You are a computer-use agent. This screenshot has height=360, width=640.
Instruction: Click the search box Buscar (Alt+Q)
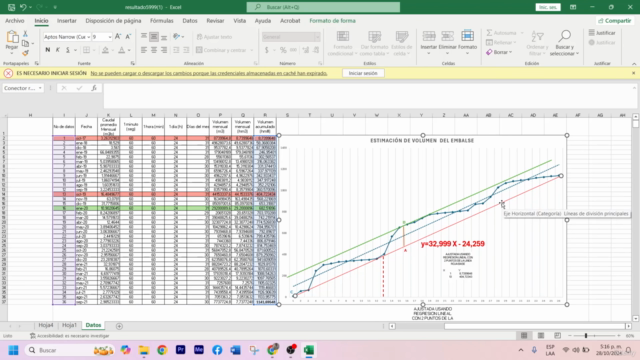tap(323, 7)
